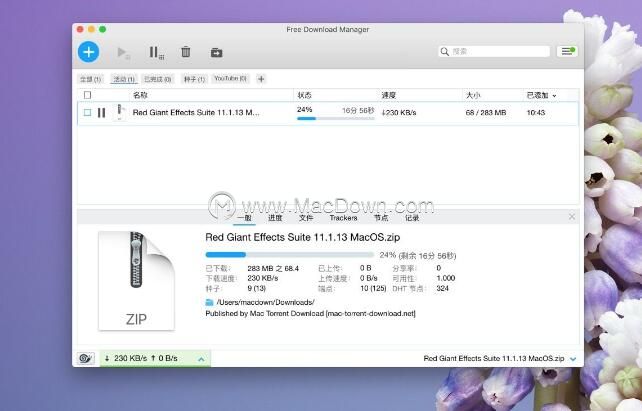Image resolution: width=642 pixels, height=411 pixels.
Task: Click the zip file icon in download row
Action: tap(120, 112)
